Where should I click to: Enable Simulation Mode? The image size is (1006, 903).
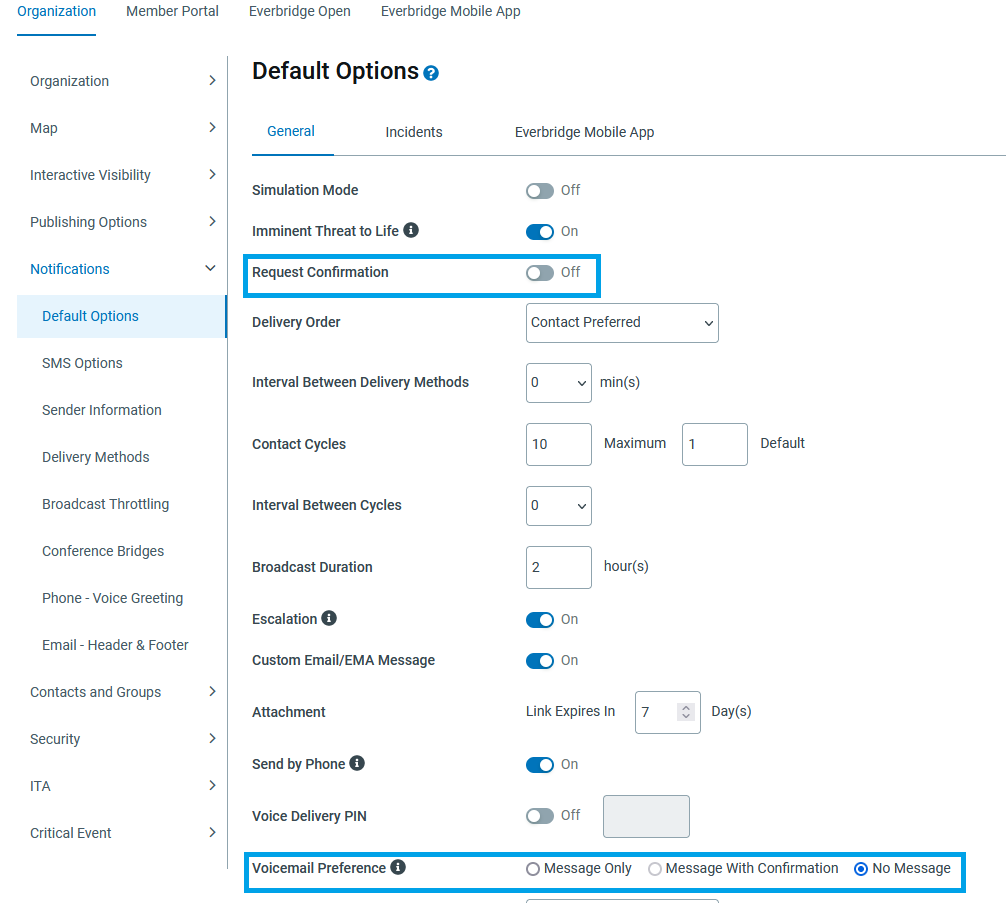pos(539,190)
